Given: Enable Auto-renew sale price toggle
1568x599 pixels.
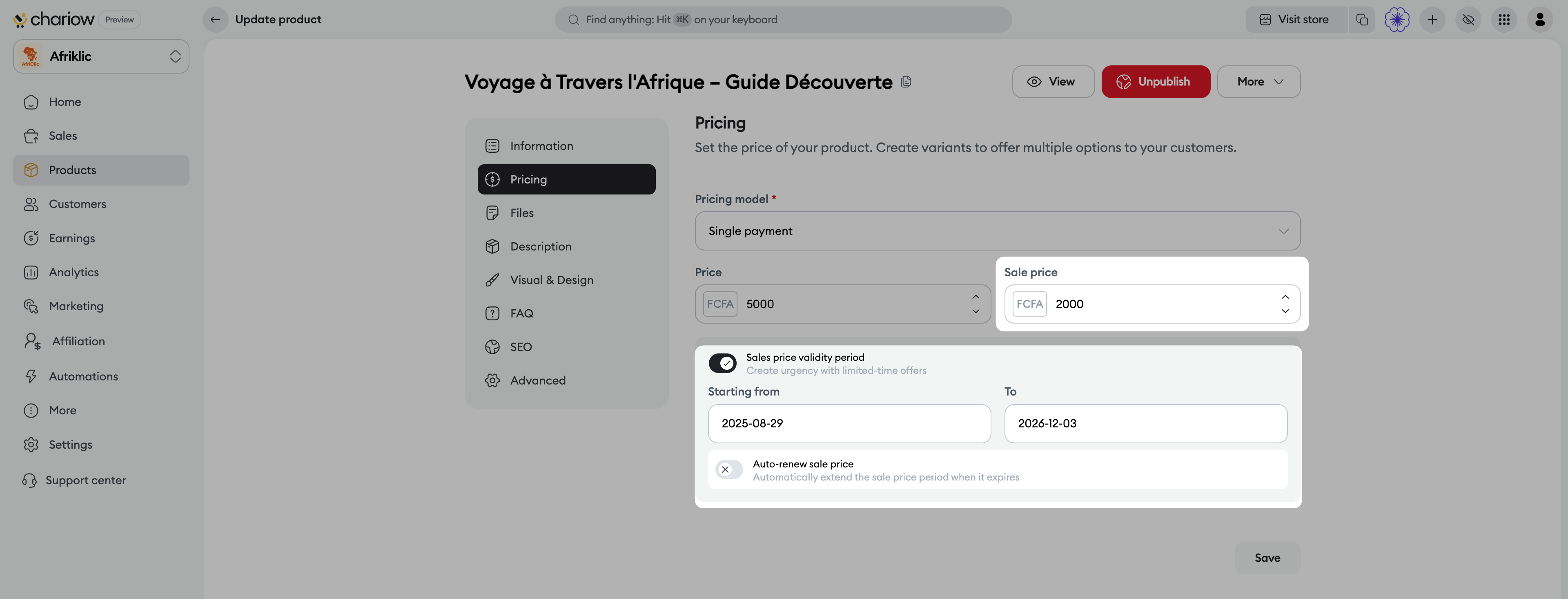Looking at the screenshot, I should click(x=728, y=470).
